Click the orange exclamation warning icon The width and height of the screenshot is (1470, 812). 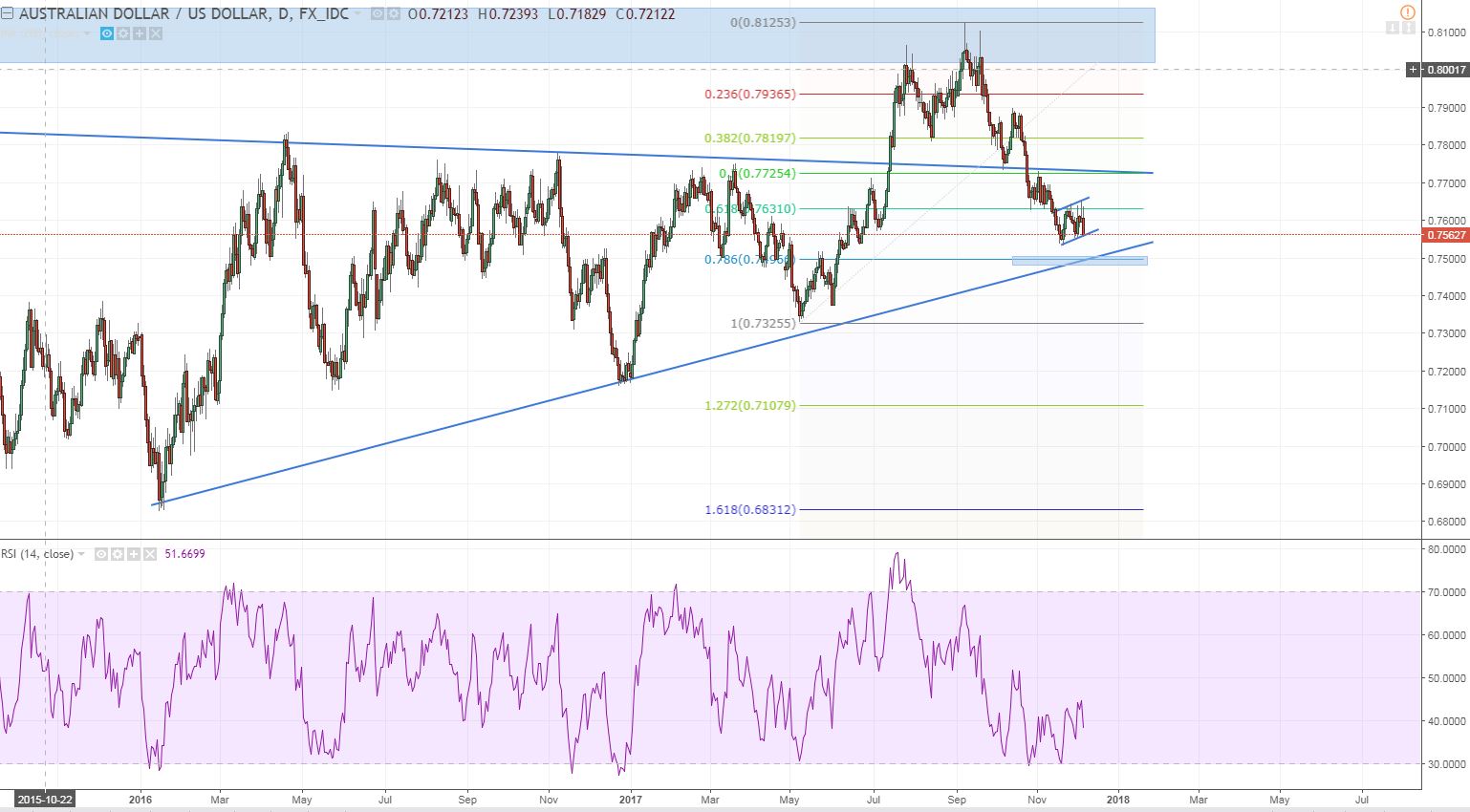coord(1408,12)
